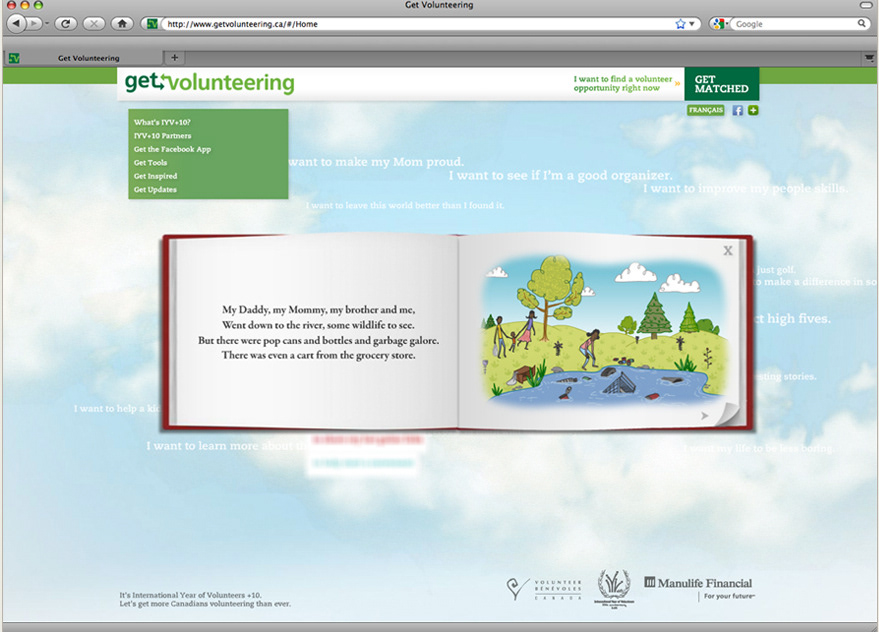Reload the page with the refresh button
This screenshot has width=879, height=632.
coord(66,24)
